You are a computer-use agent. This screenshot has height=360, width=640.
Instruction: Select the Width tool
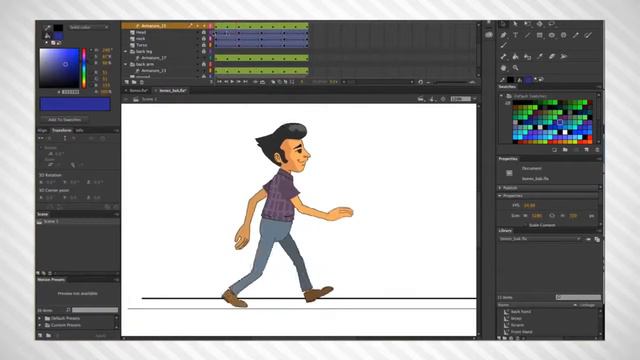point(564,57)
